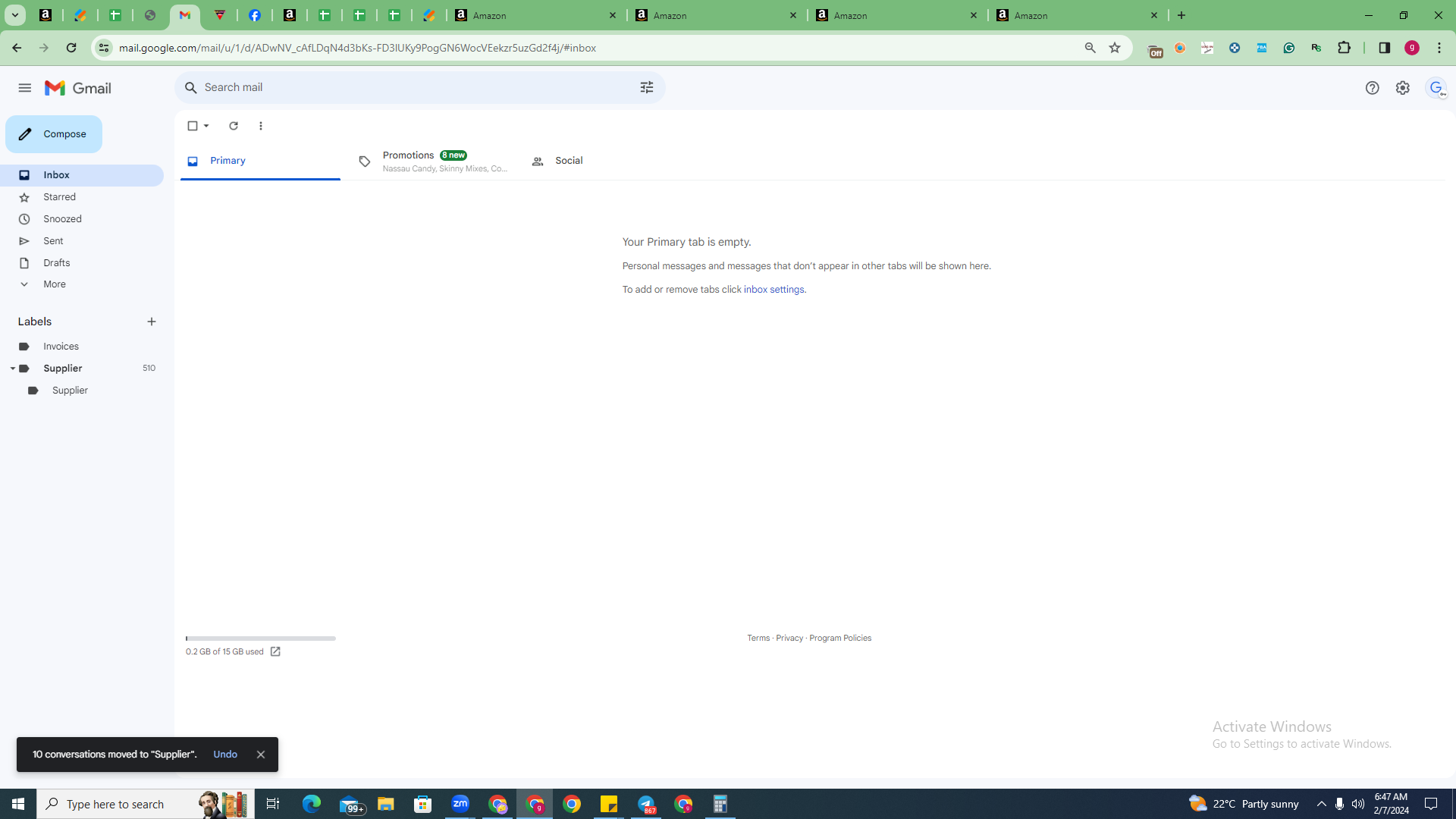Screen dimensions: 1456x819
Task: Open storage management link icon
Action: 275,651
